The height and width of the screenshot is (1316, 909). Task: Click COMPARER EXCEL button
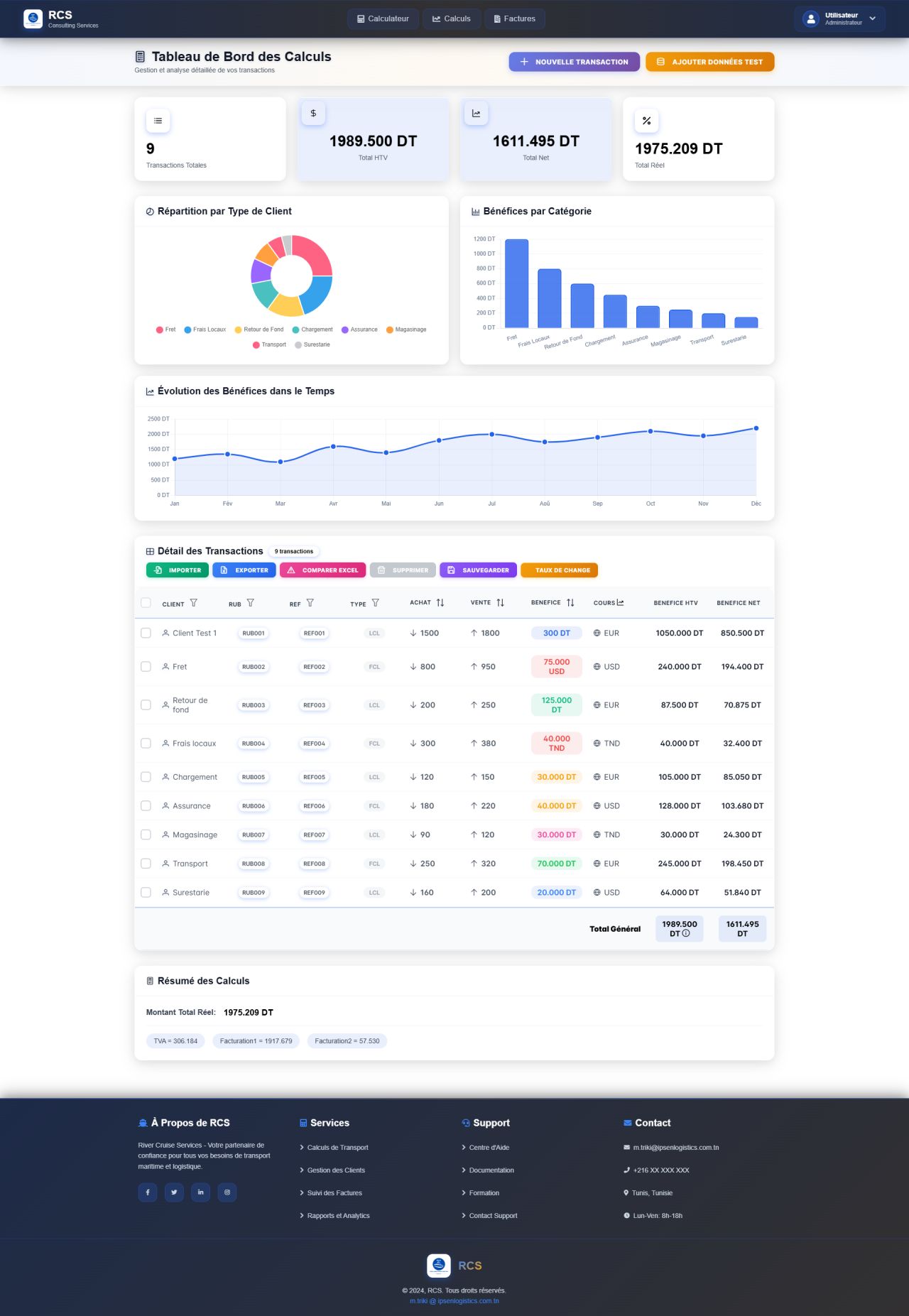(x=323, y=570)
